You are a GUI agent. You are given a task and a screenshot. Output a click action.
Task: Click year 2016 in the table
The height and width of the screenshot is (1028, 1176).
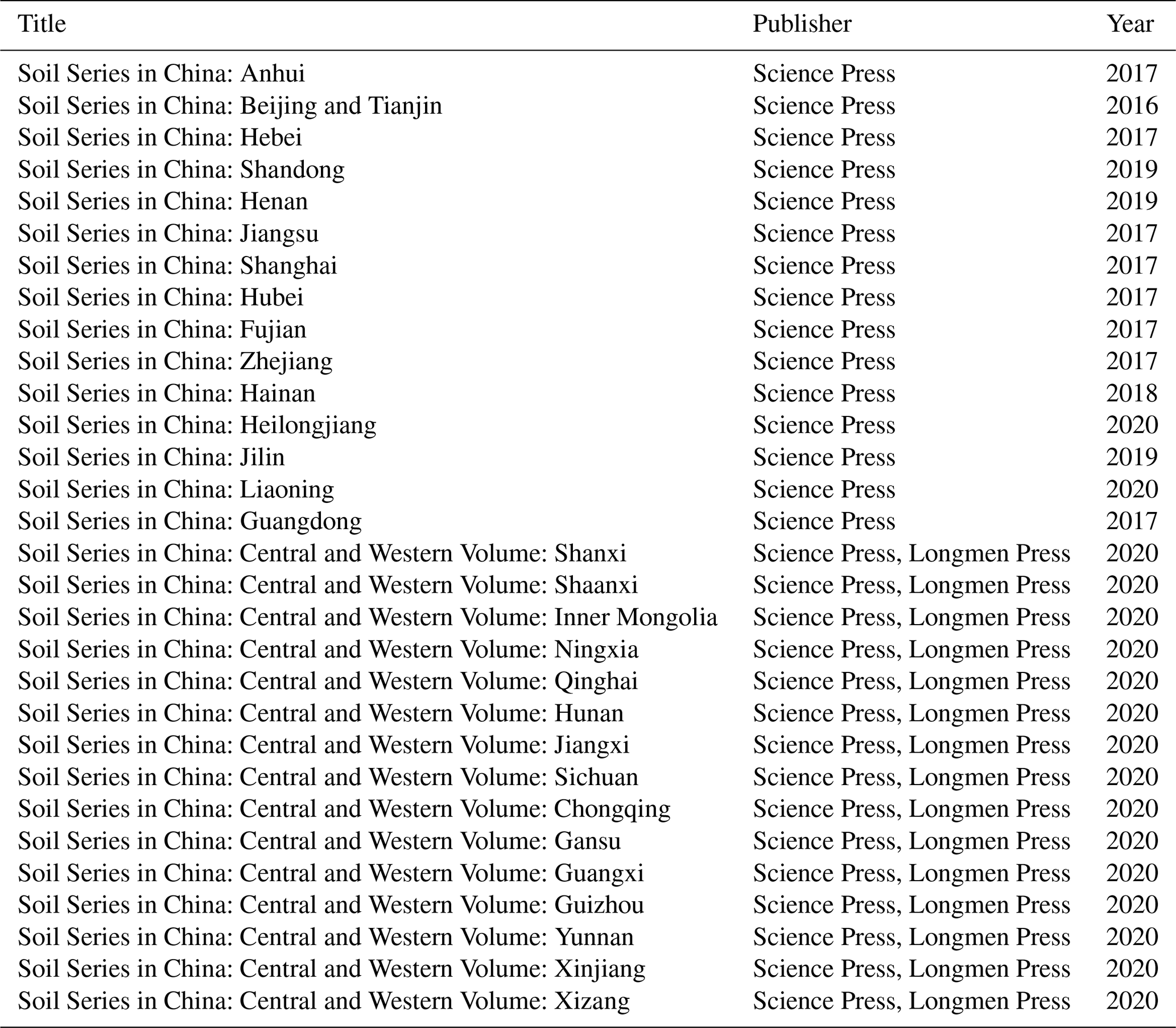point(1132,106)
